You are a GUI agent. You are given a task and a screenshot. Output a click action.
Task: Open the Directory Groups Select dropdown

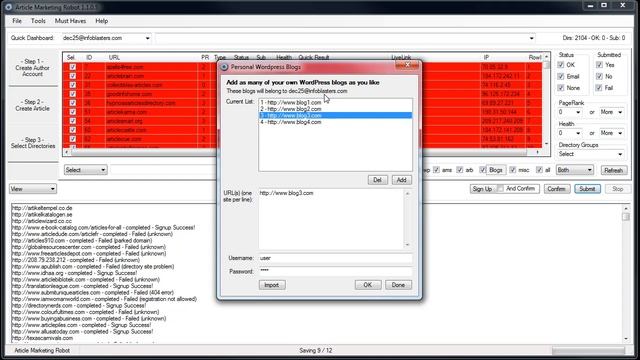tap(591, 154)
